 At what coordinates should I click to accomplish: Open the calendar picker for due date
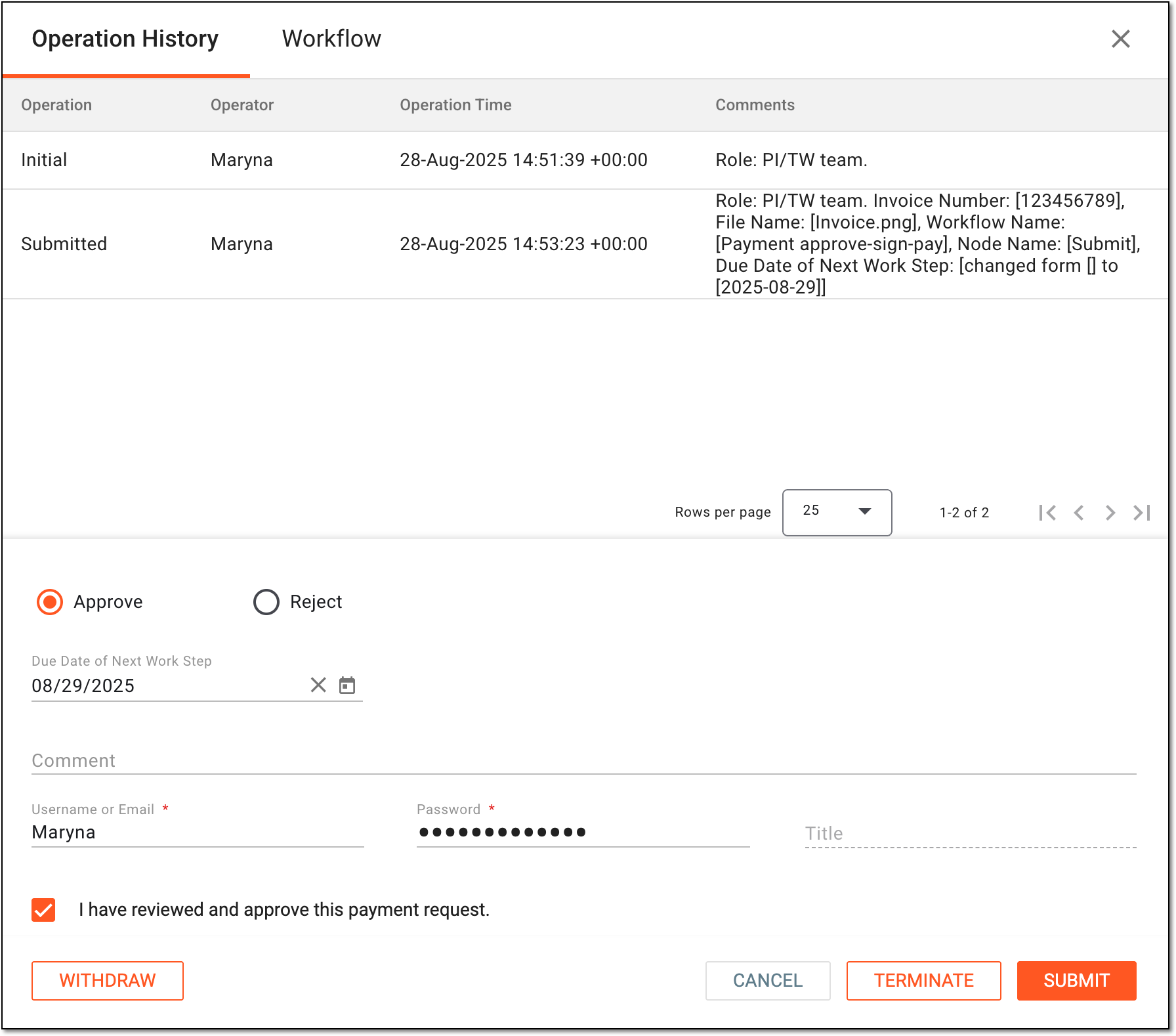click(x=347, y=685)
